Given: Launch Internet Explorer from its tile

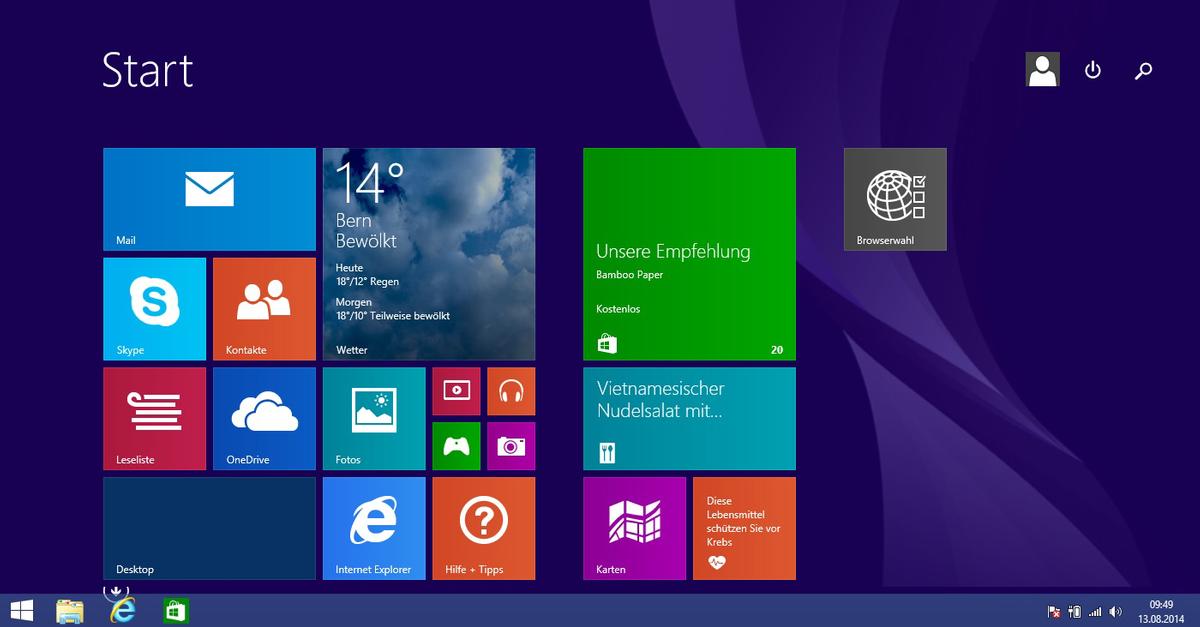Looking at the screenshot, I should [374, 528].
